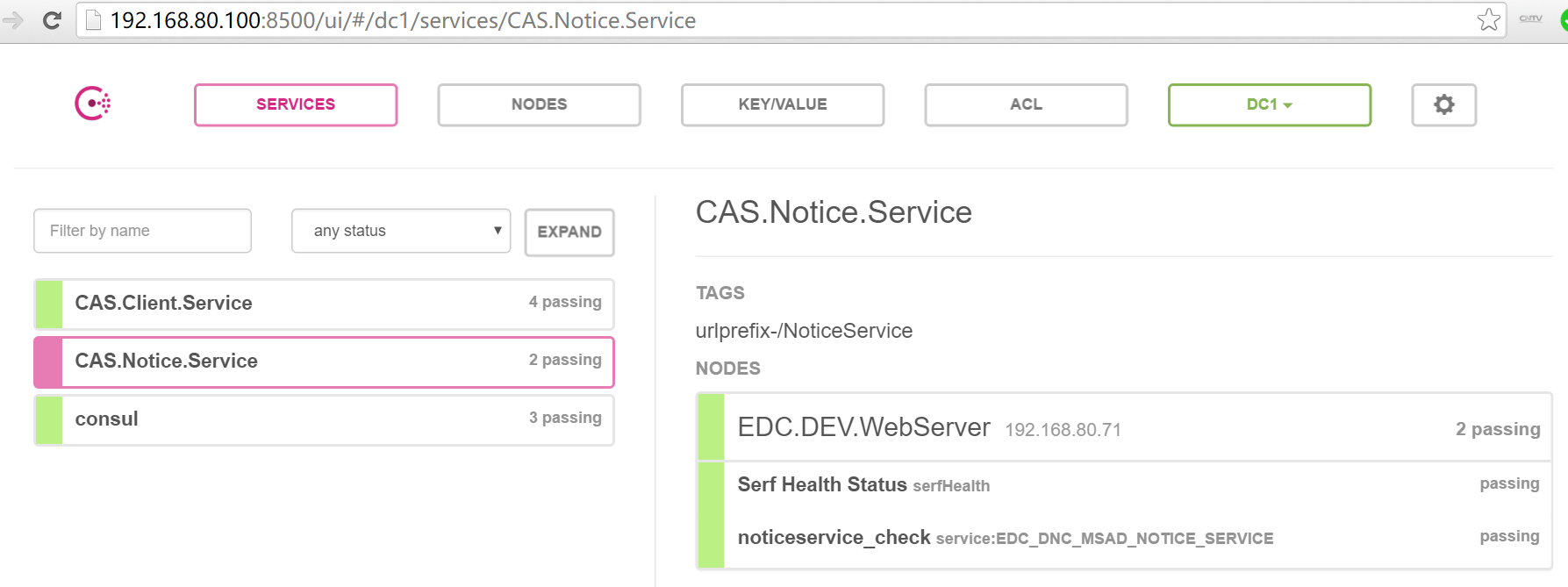Click the page icon in address bar
This screenshot has height=587, width=1568.
point(93,20)
